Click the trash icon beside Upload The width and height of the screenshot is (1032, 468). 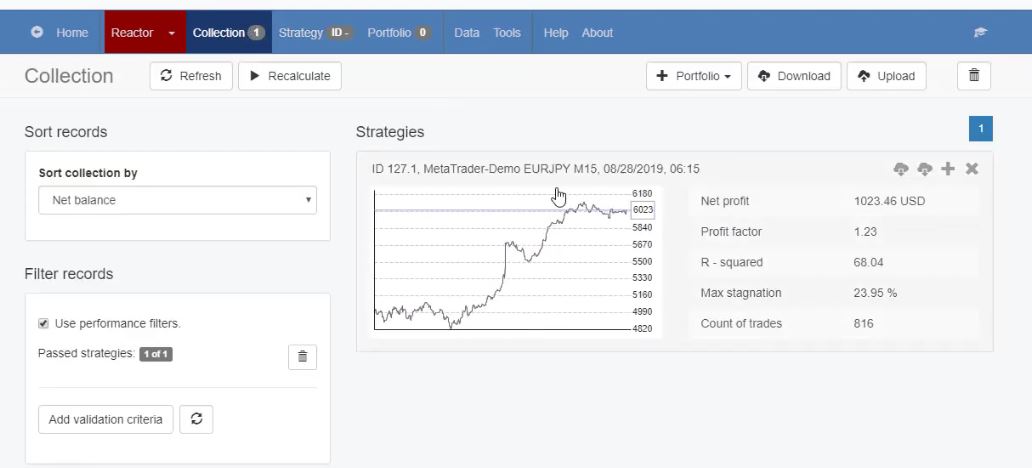point(974,76)
